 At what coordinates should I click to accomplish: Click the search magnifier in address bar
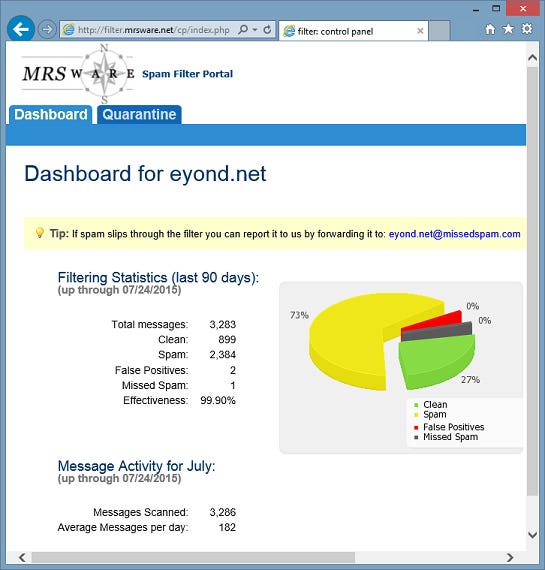click(243, 29)
